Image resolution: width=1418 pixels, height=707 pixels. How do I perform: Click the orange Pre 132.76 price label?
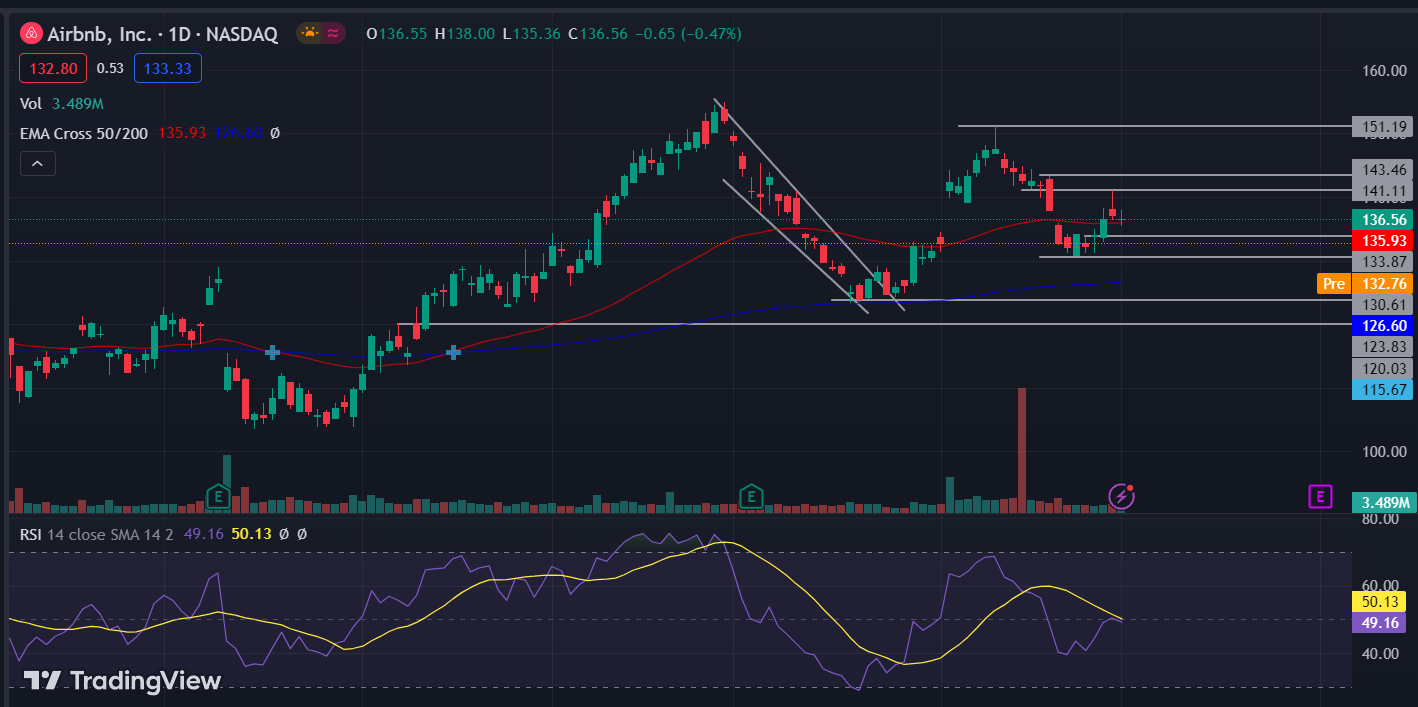1364,283
